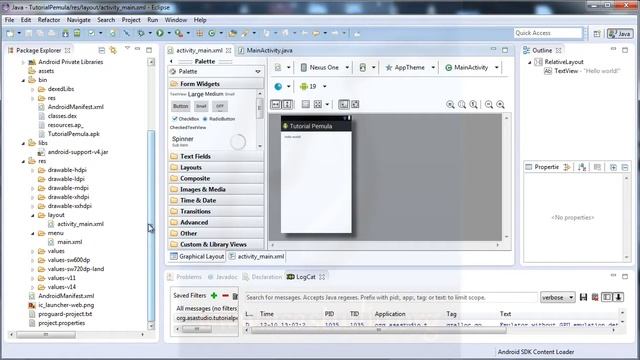Switch to the MainActivity.java editor tab
The height and width of the screenshot is (360, 640).
(265, 50)
